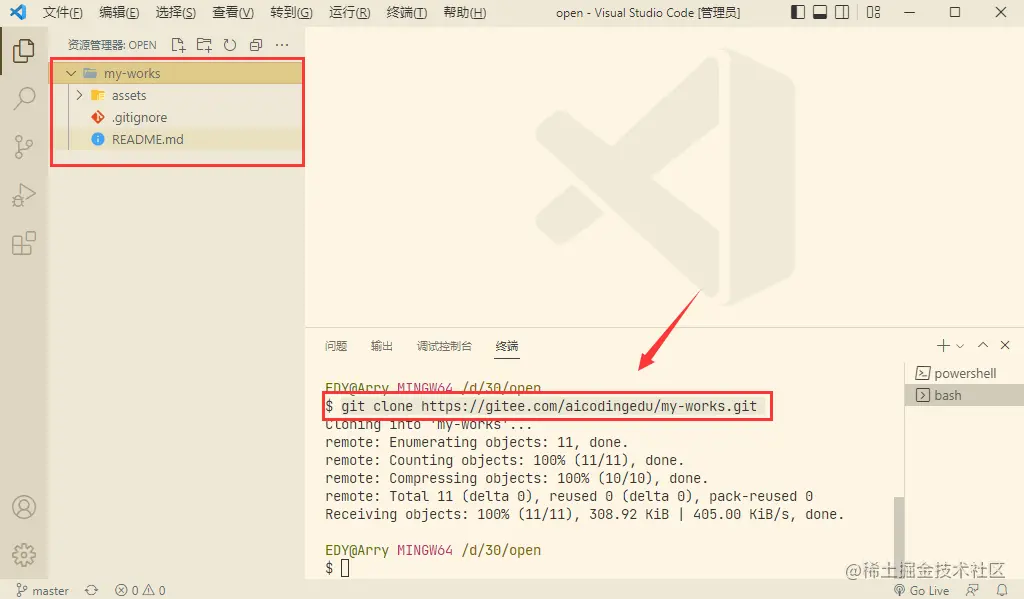Open the Run and Debug view
Screen dimensions: 1024x599
pyautogui.click(x=24, y=195)
